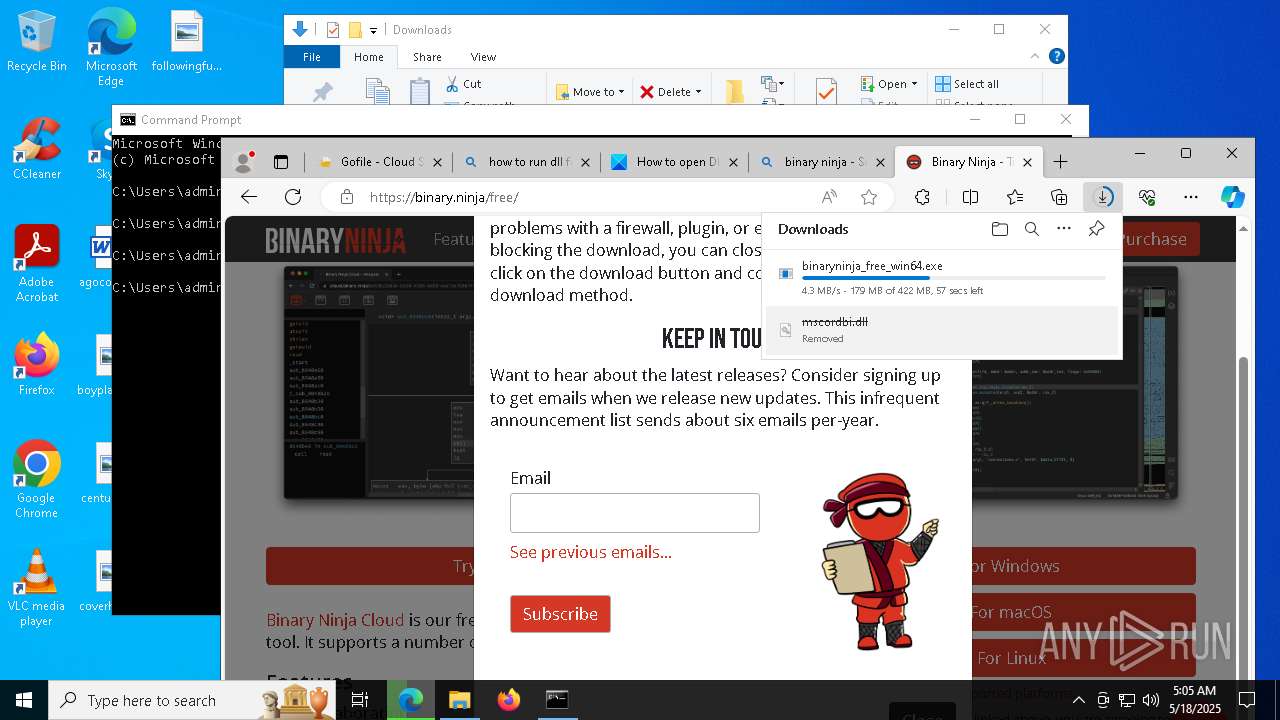Collapse the File Explorer ribbon chevron
Image resolution: width=1280 pixels, height=720 pixels.
pos(1036,57)
